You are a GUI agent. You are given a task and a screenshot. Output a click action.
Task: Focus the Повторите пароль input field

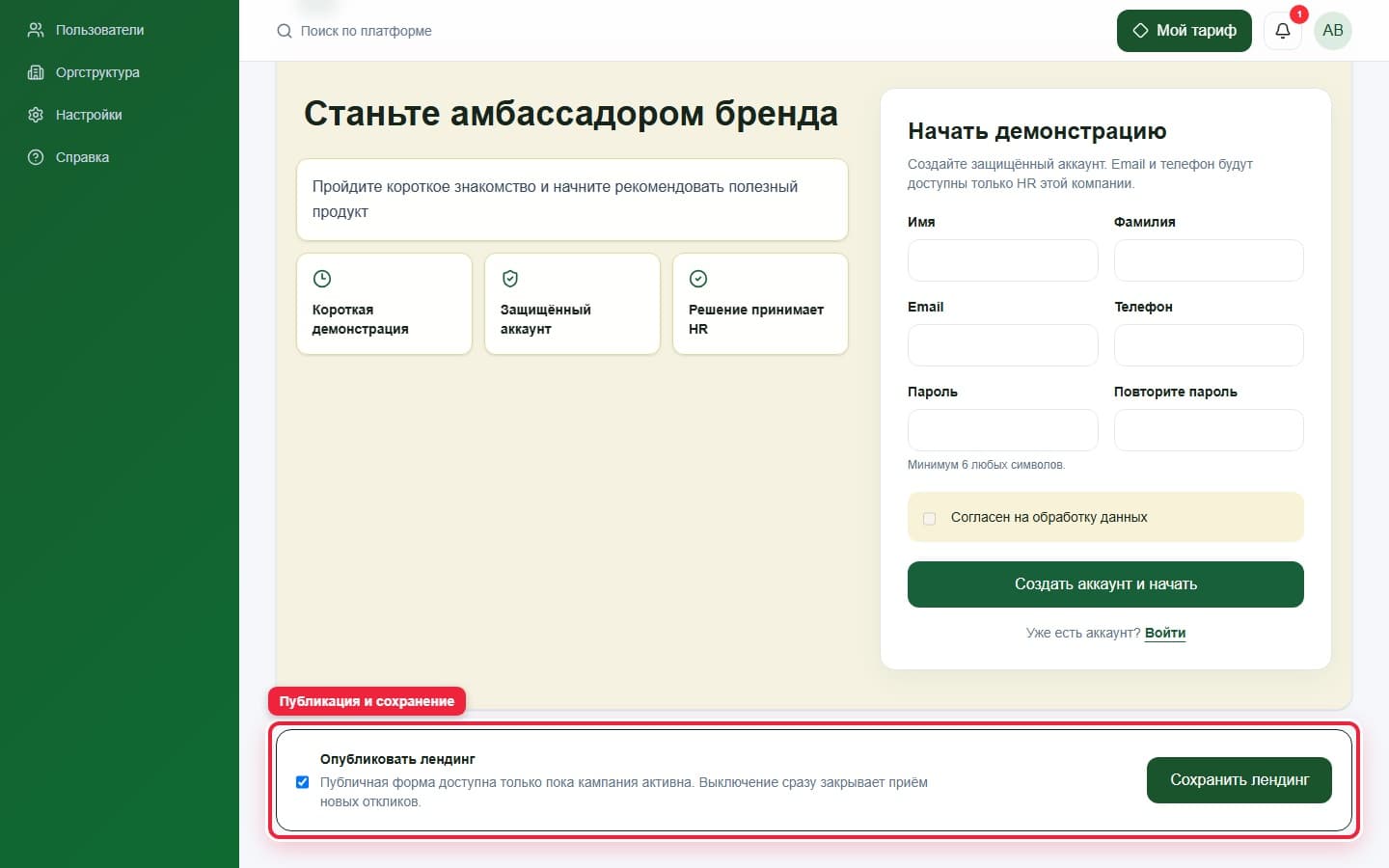(1209, 430)
